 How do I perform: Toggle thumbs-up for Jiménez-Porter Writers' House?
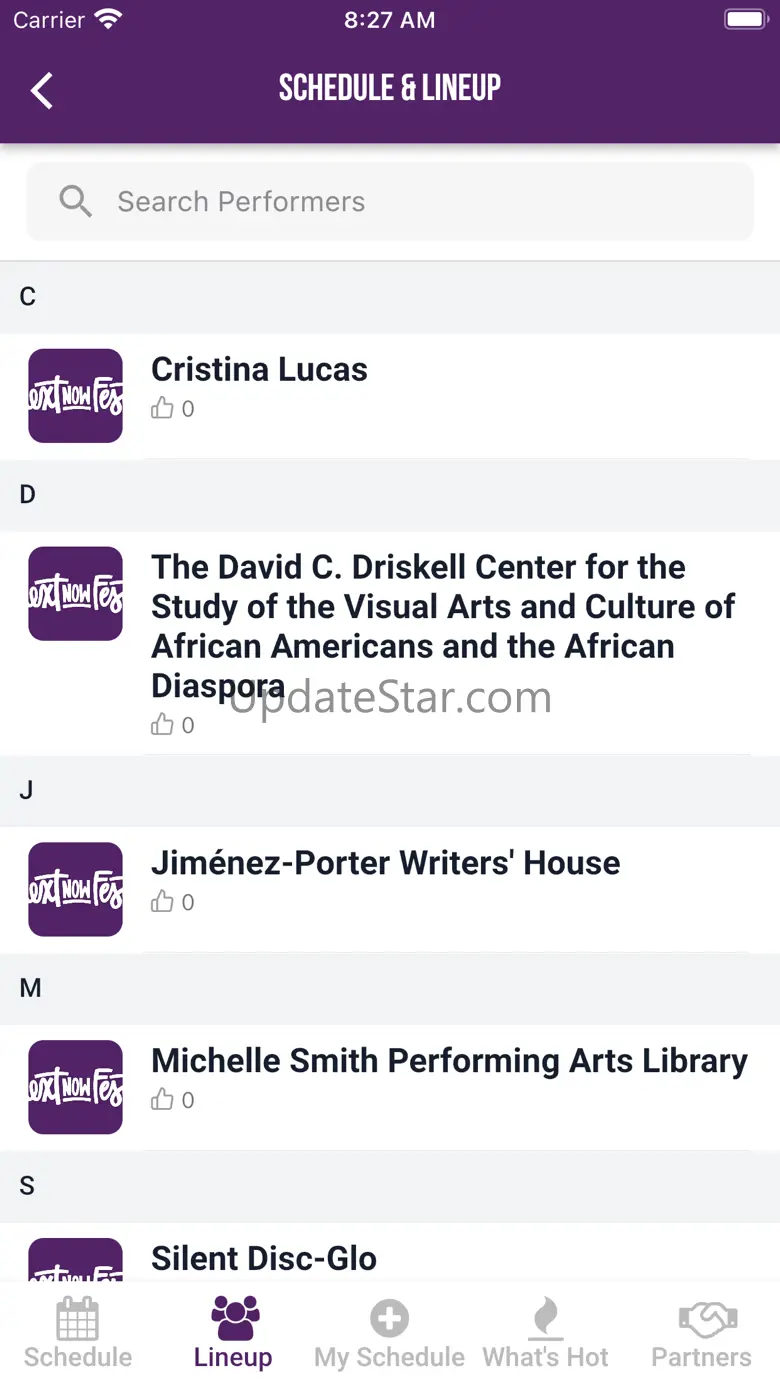point(162,902)
